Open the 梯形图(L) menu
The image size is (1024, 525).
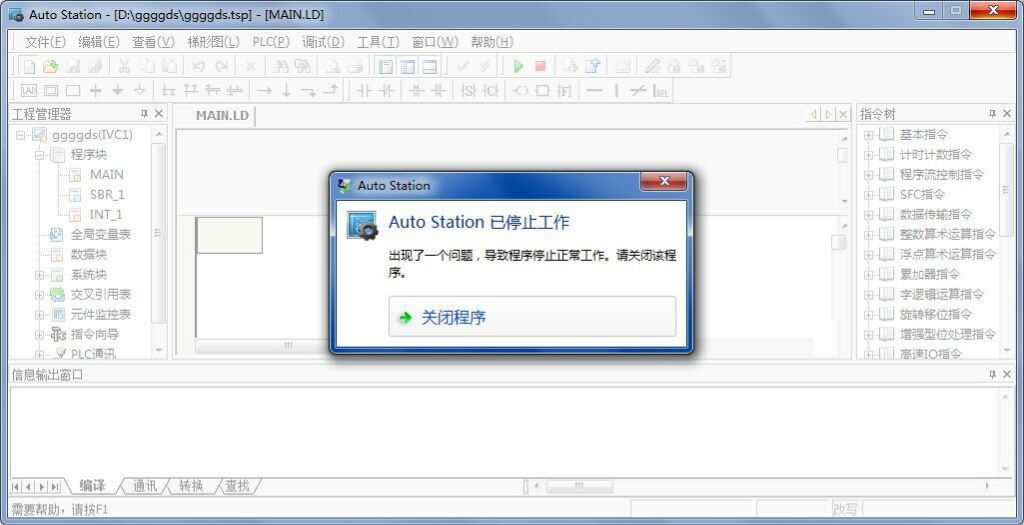click(x=214, y=42)
